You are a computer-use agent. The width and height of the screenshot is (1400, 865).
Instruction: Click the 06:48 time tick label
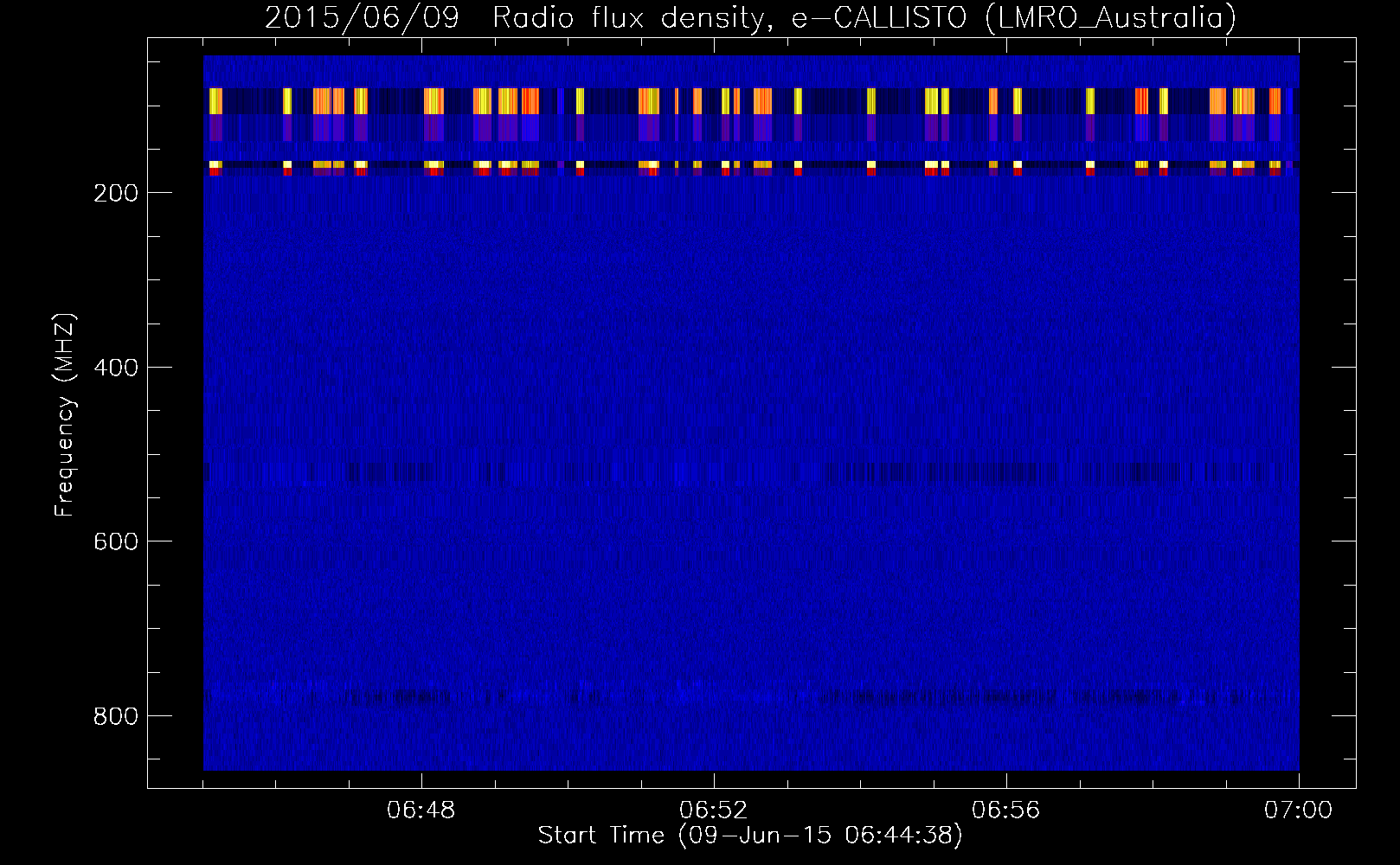point(421,810)
